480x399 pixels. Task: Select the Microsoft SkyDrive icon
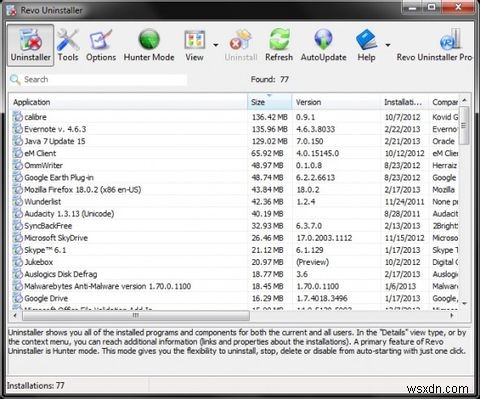tap(17, 238)
